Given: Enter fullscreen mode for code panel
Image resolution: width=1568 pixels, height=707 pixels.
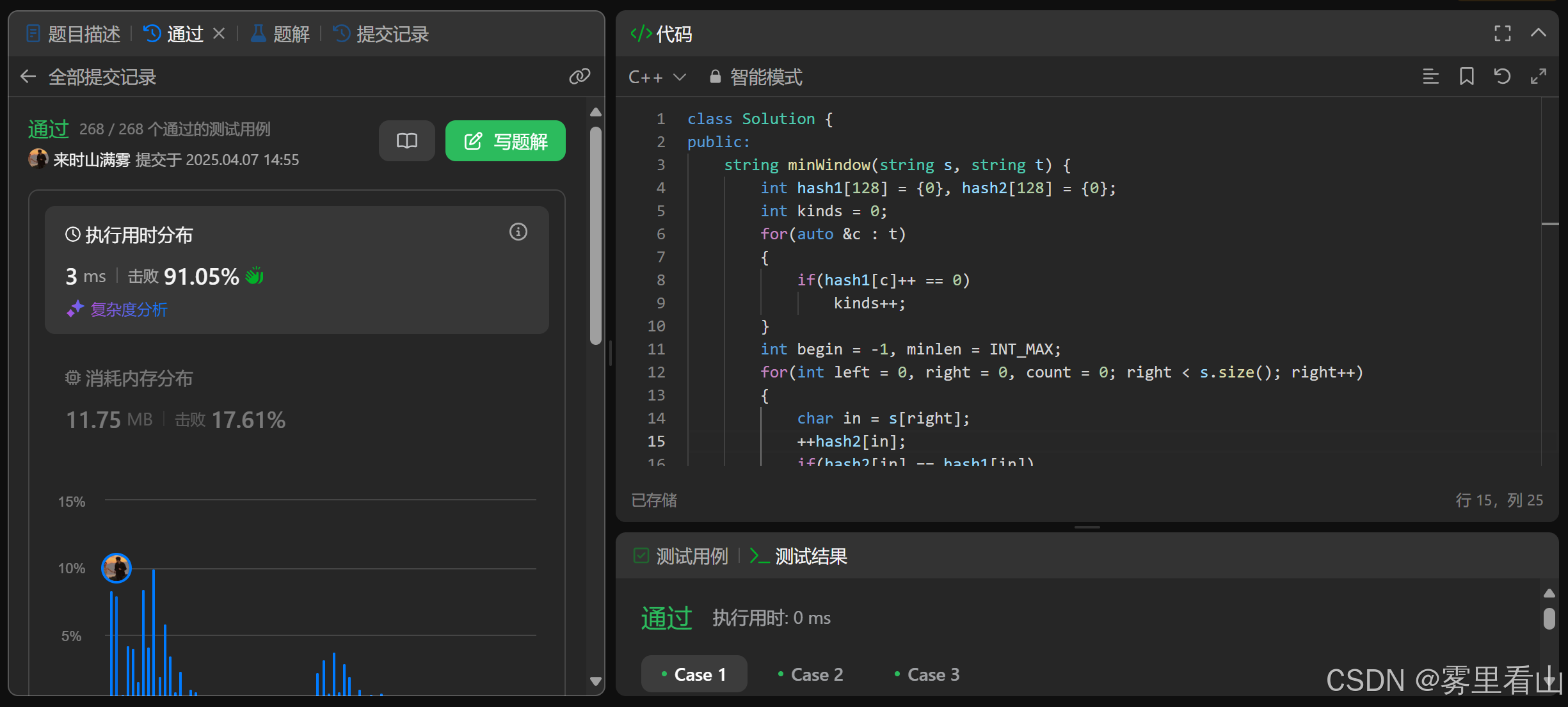Looking at the screenshot, I should (1502, 33).
